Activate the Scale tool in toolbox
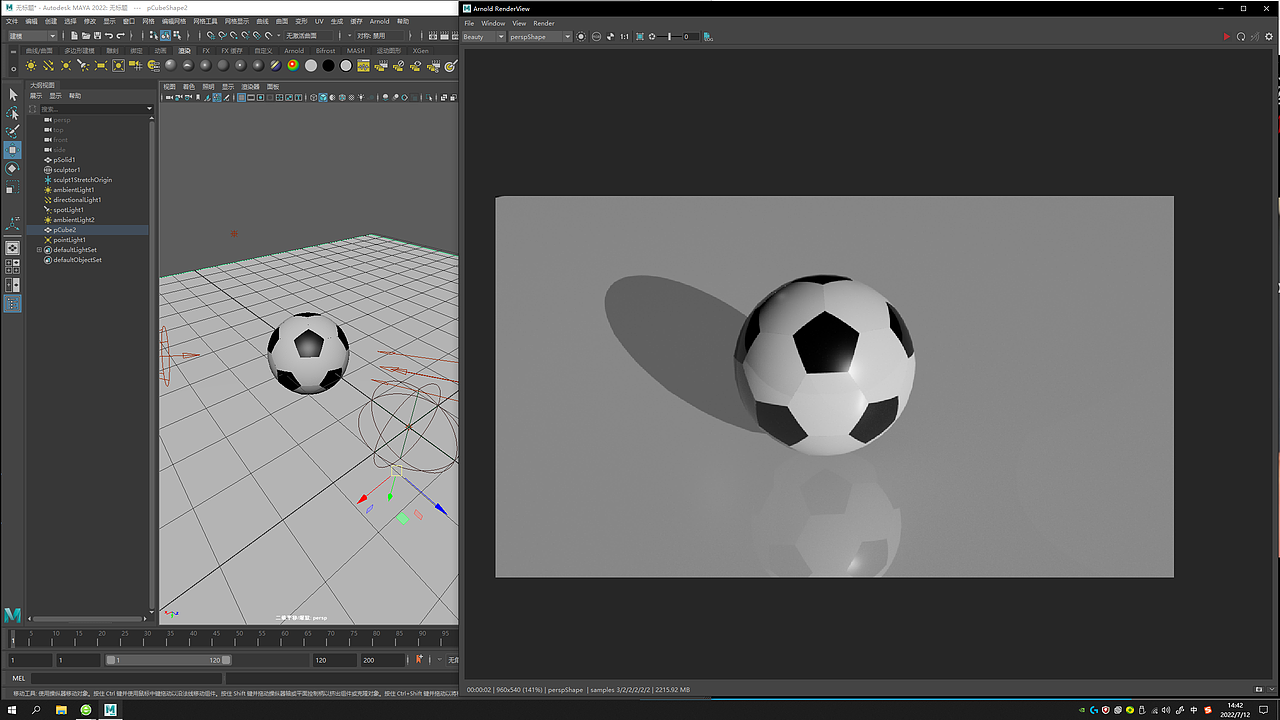The height and width of the screenshot is (720, 1280). (x=12, y=188)
